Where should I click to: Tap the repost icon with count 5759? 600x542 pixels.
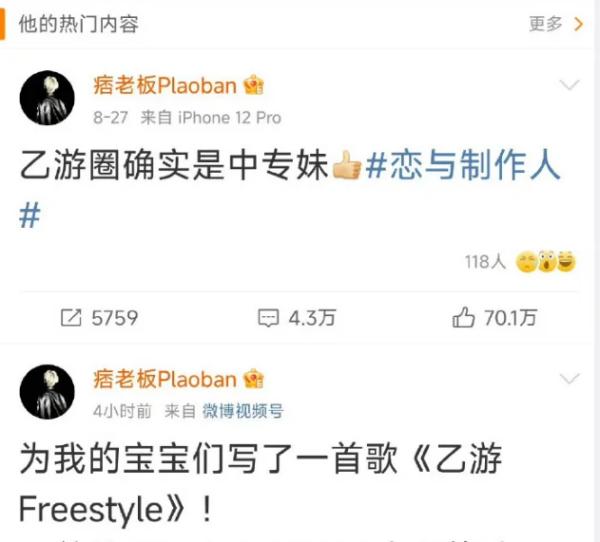pyautogui.click(x=71, y=318)
